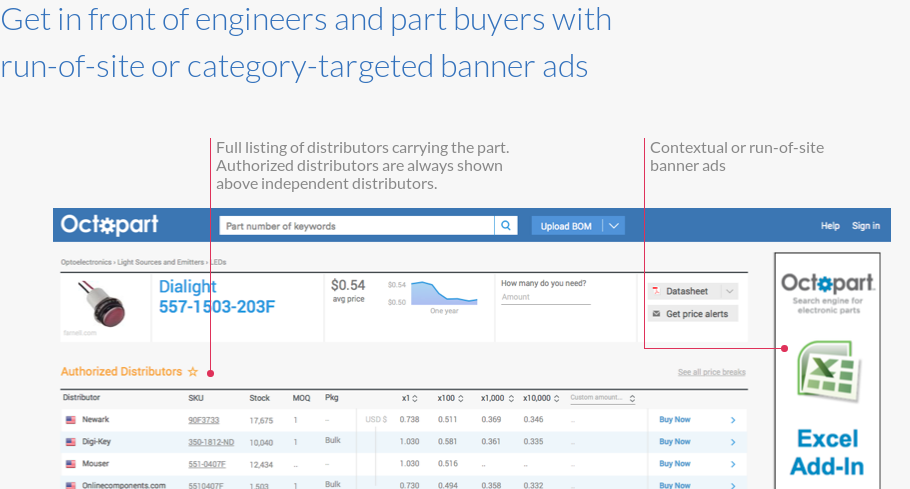The width and height of the screenshot is (910, 489).
Task: Click the Excel Add-In banner text
Action: click(x=827, y=452)
